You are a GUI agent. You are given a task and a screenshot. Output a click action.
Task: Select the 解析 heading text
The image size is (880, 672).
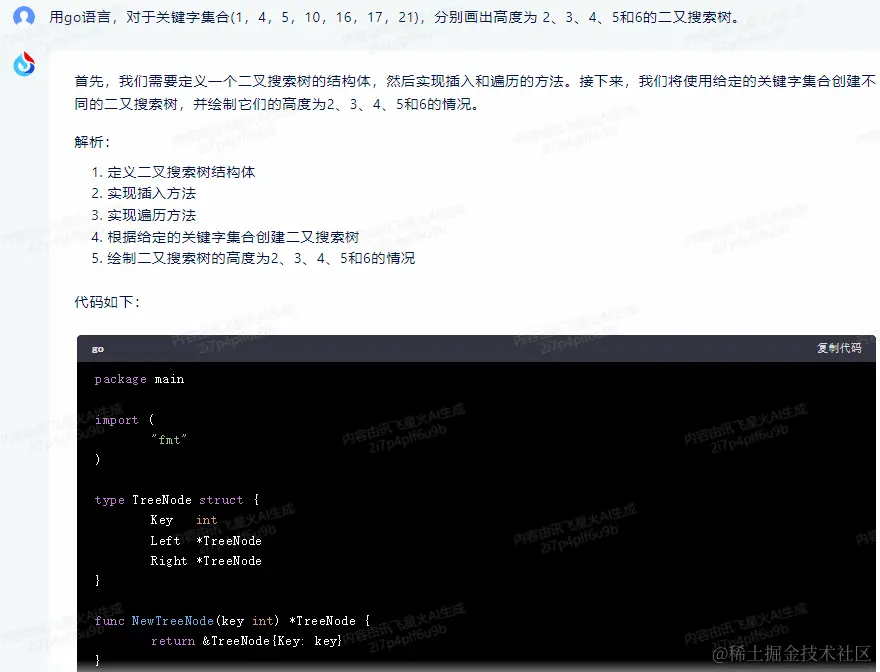pyautogui.click(x=93, y=141)
